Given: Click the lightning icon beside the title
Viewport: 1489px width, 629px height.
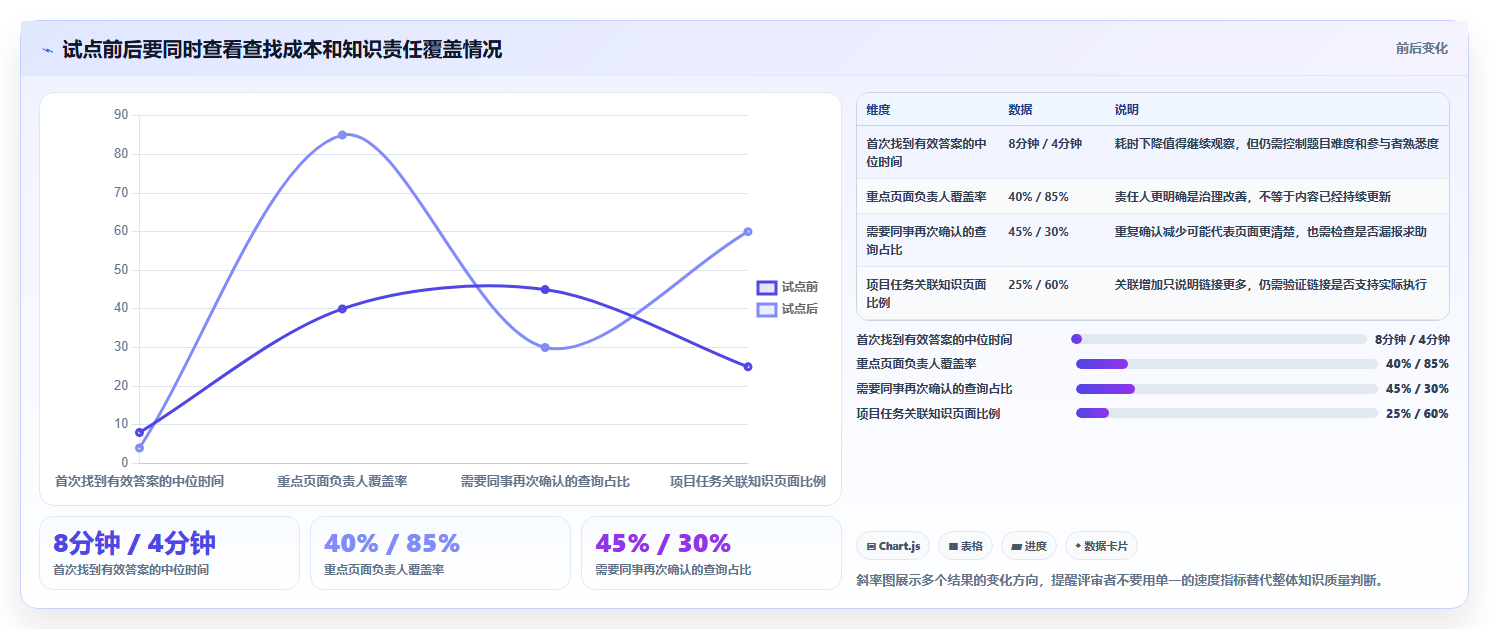Looking at the screenshot, I should coord(47,50).
